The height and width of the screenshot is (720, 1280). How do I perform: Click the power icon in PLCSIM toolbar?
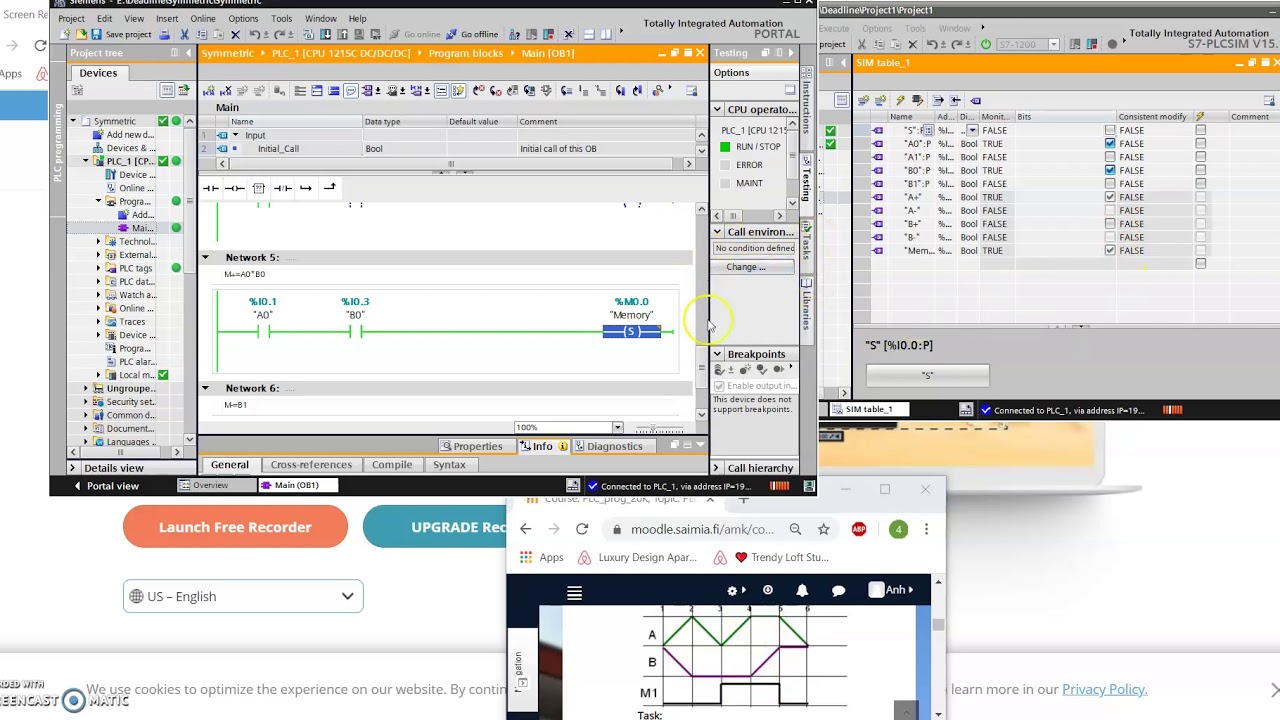point(986,44)
